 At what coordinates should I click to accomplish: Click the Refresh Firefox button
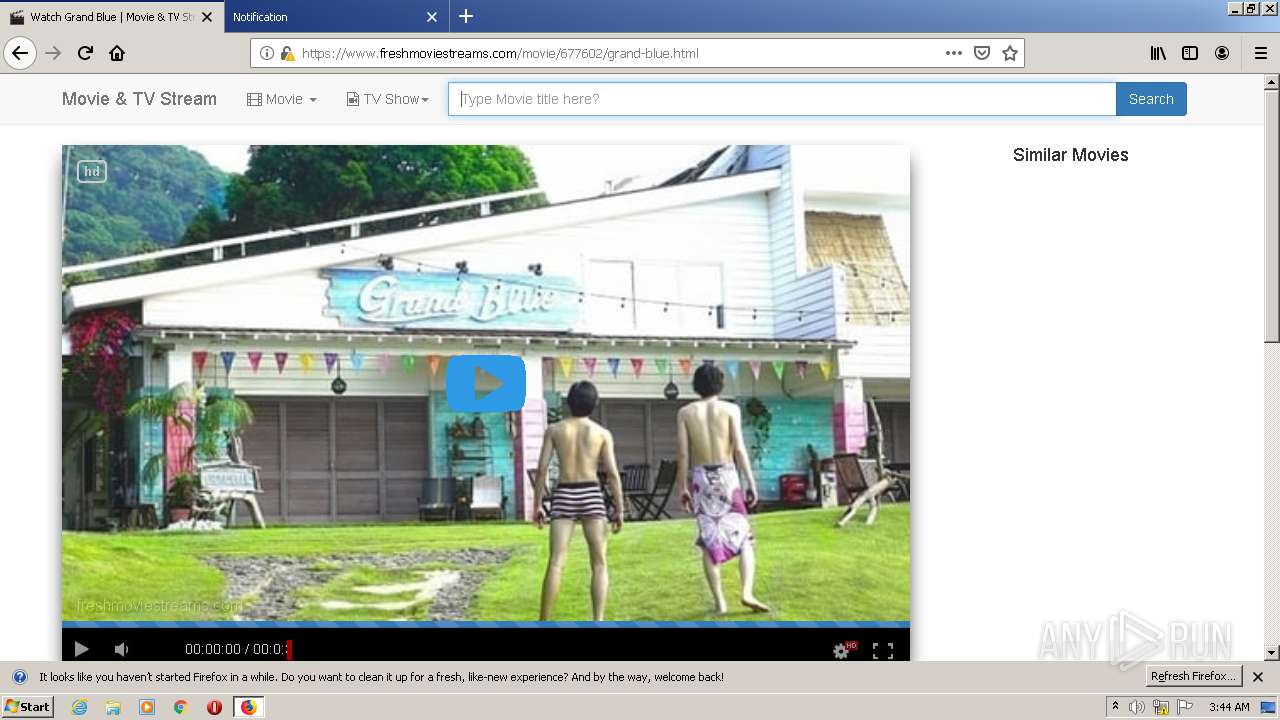tap(1194, 677)
